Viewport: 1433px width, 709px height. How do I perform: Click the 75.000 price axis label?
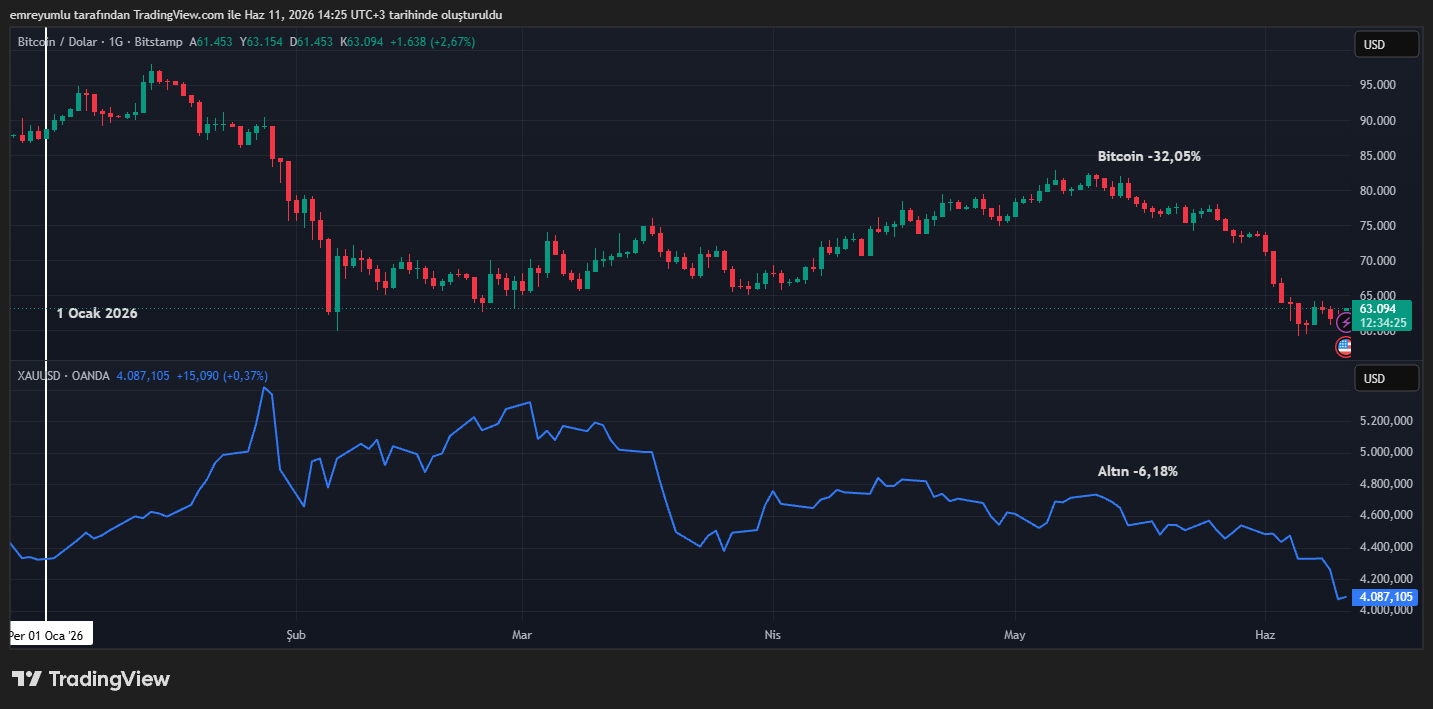pos(1377,226)
